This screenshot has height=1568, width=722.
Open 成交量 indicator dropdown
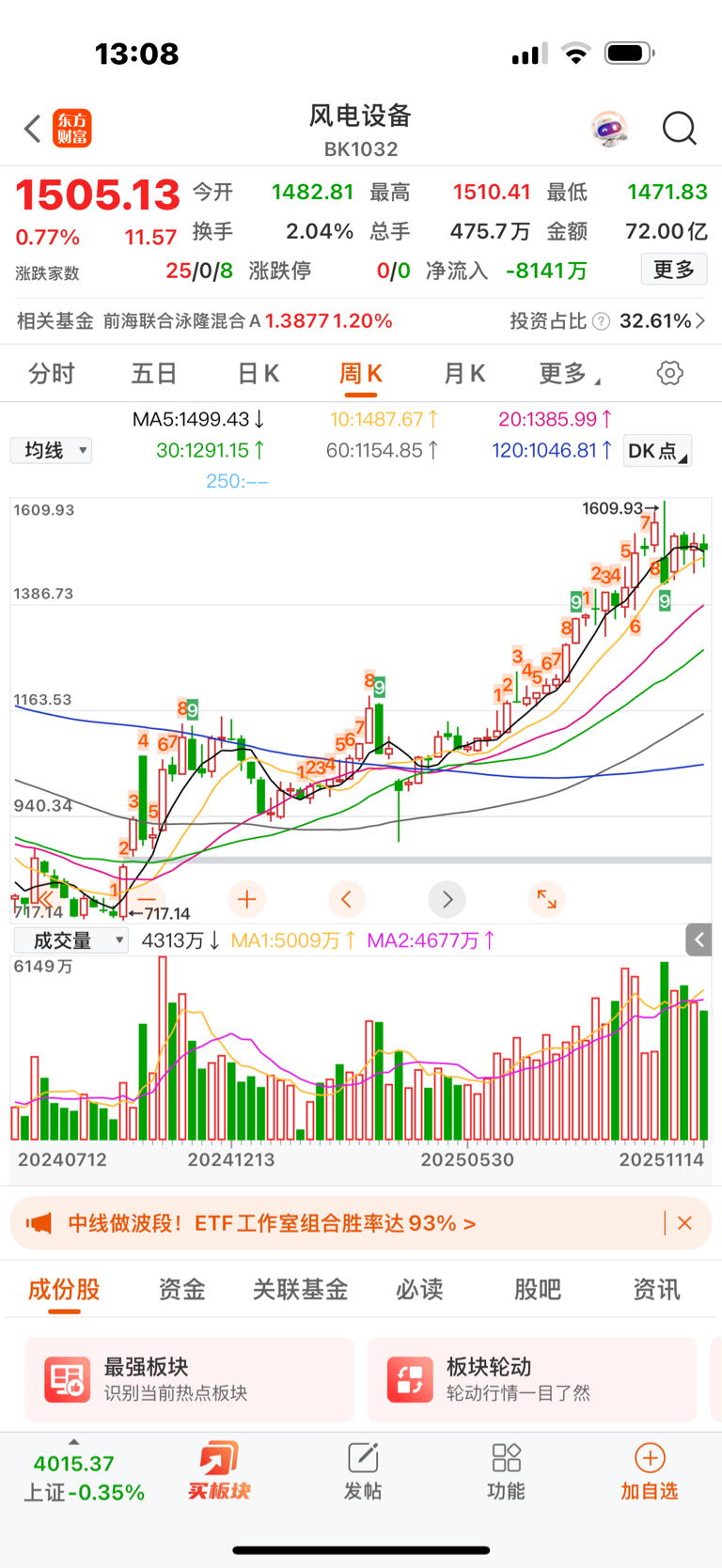pyautogui.click(x=71, y=940)
